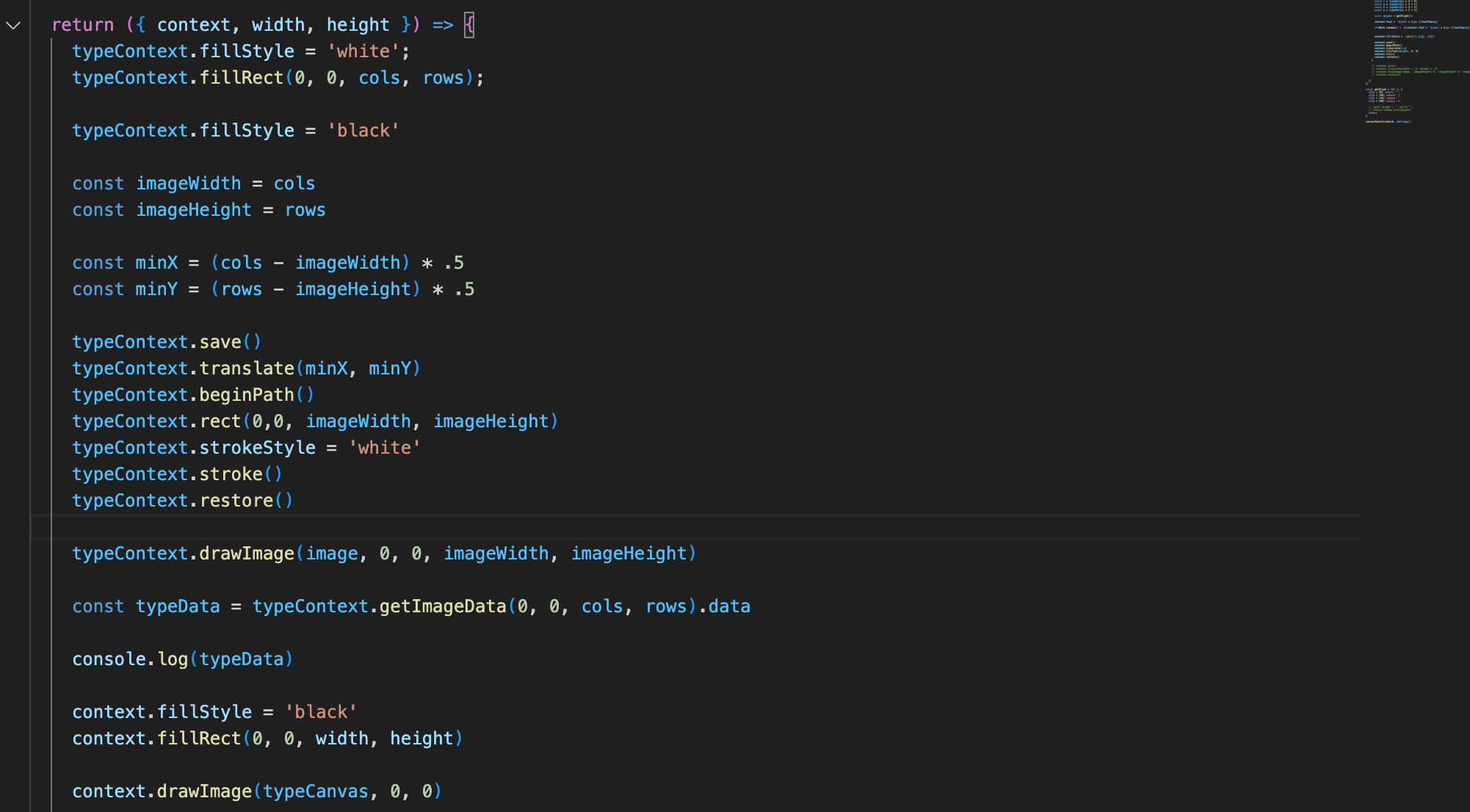Click the getImageData method call
1470x812 pixels.
[443, 606]
